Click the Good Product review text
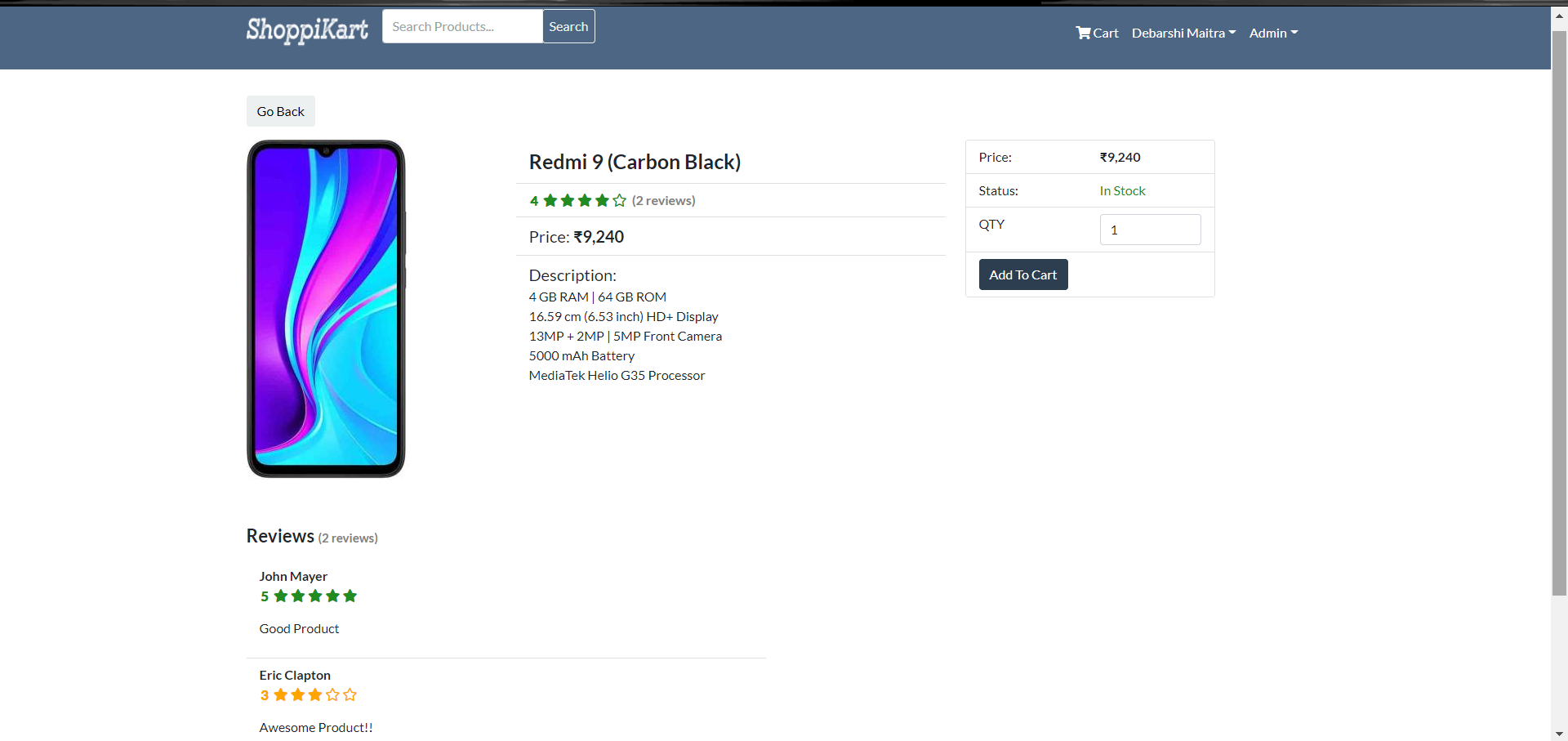Screen dimensions: 1568x741 pyautogui.click(x=299, y=628)
